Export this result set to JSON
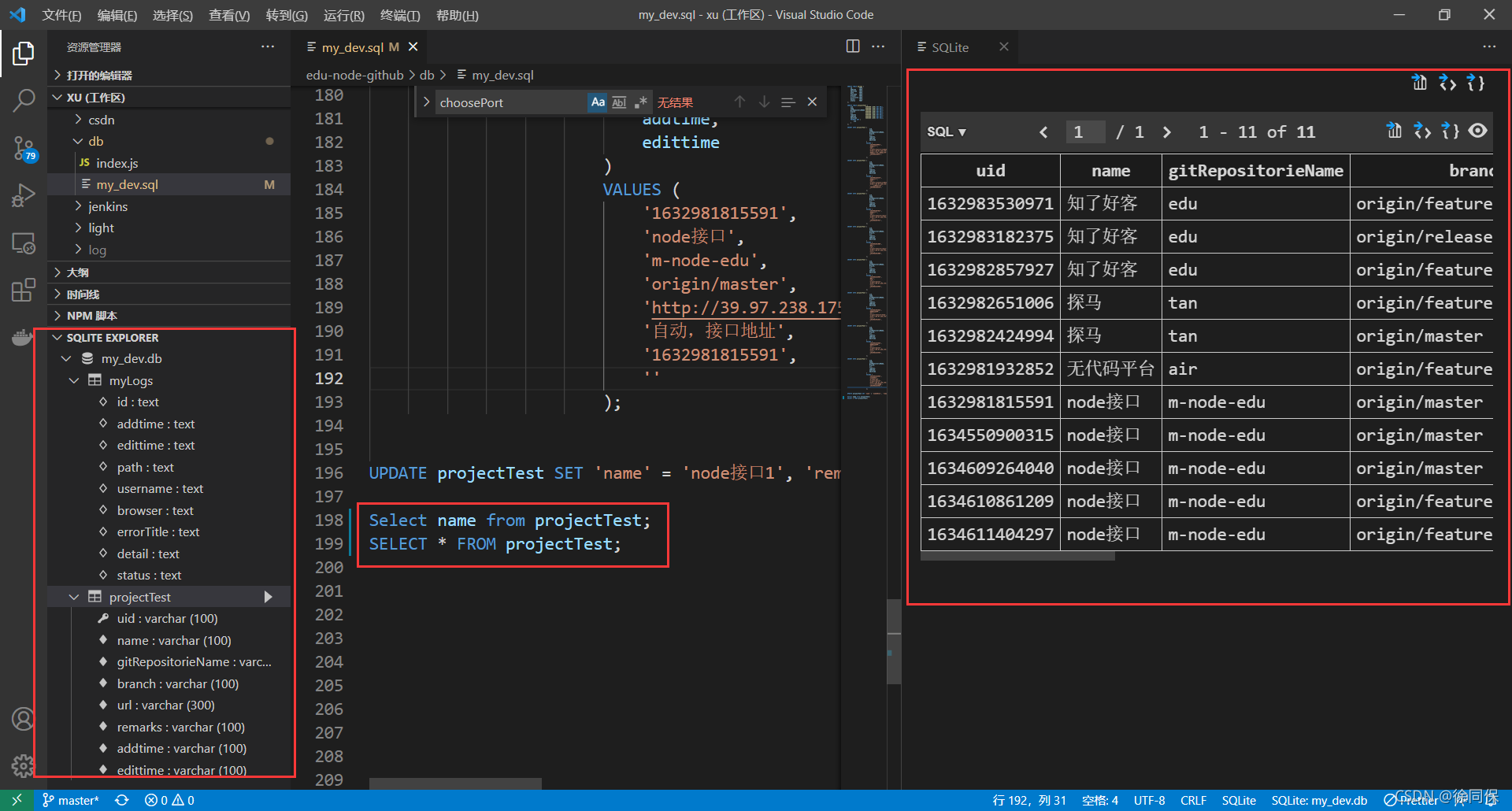 1450,131
